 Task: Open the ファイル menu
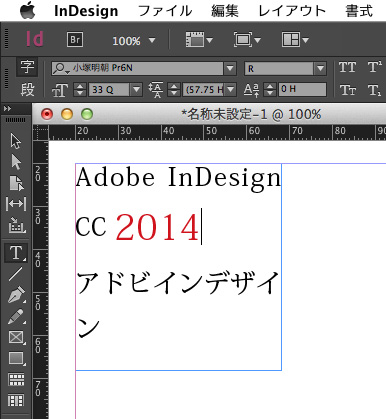click(x=165, y=11)
